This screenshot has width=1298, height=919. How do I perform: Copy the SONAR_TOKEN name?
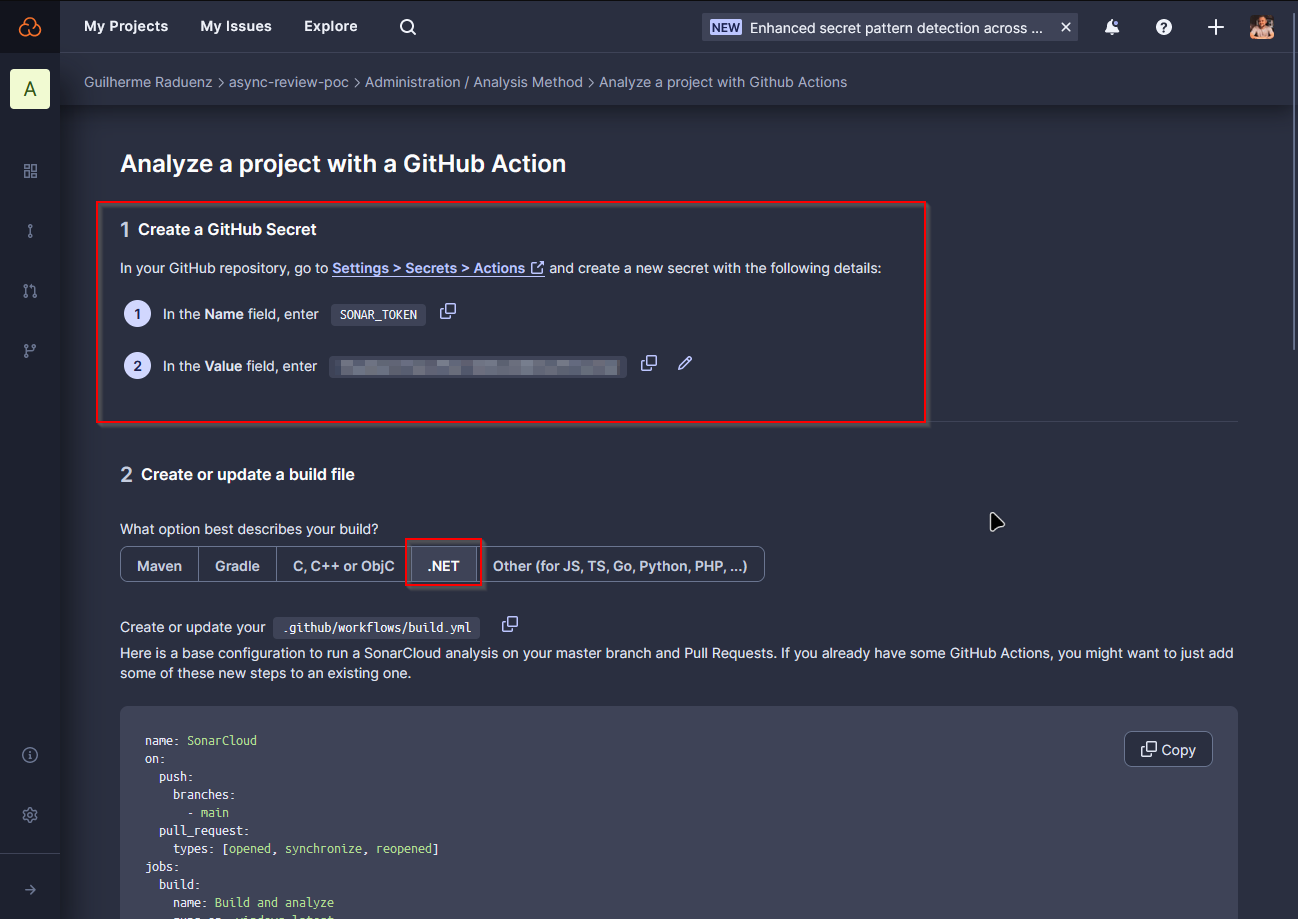tap(448, 311)
